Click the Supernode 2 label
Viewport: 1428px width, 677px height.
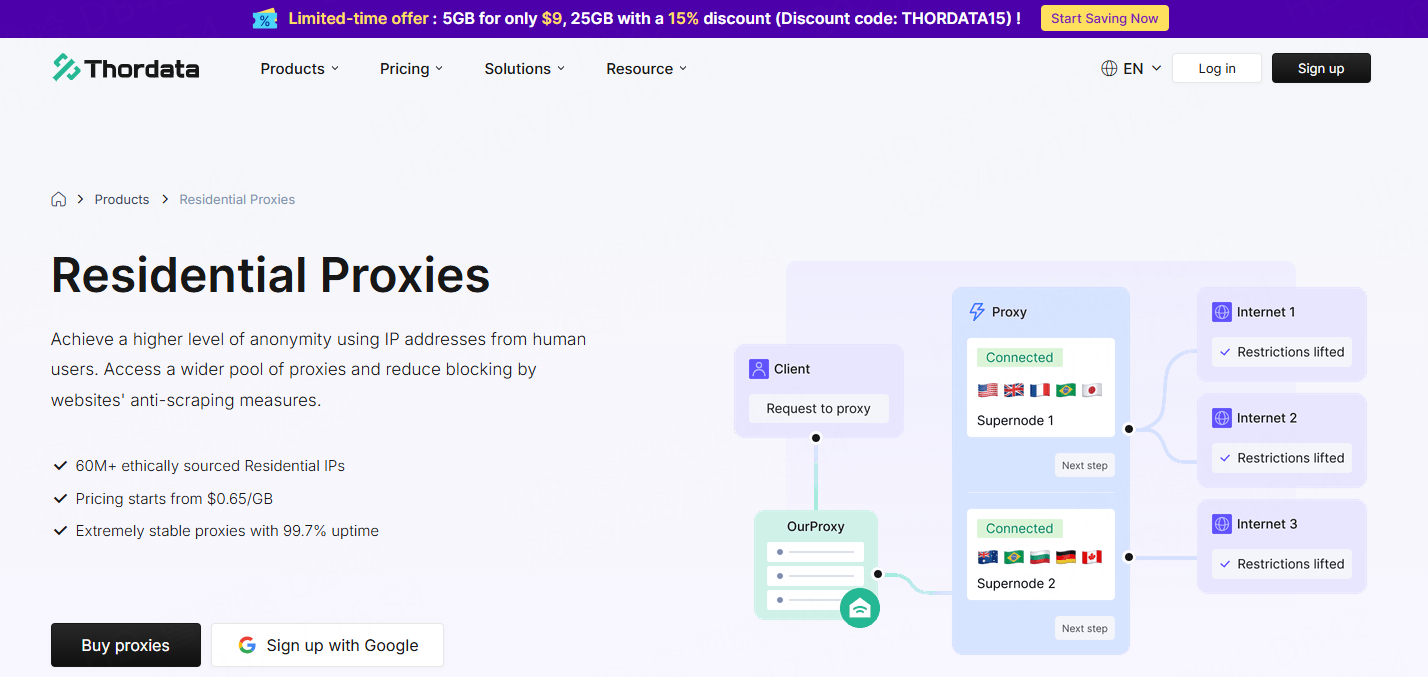click(1016, 583)
